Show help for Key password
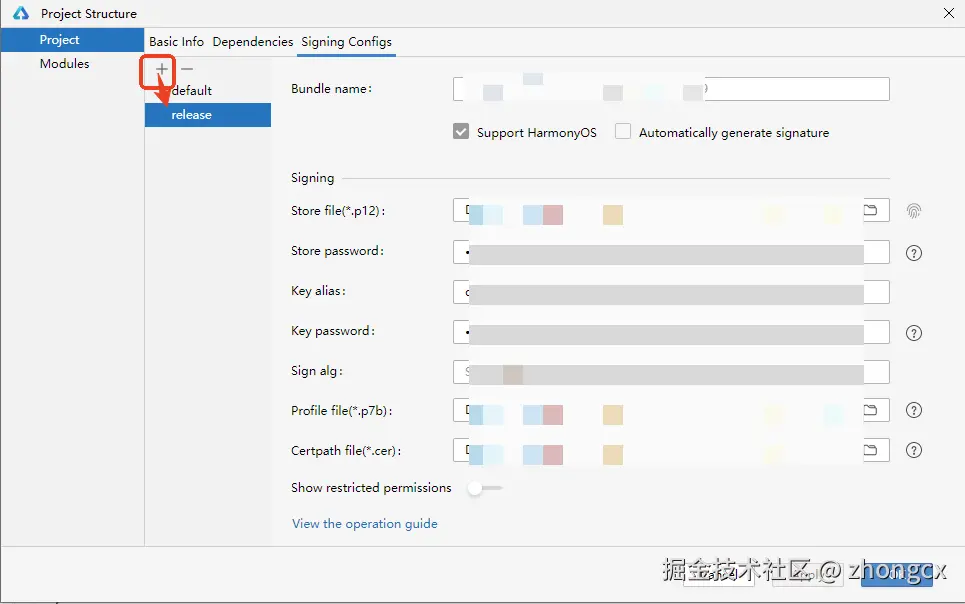 [913, 333]
